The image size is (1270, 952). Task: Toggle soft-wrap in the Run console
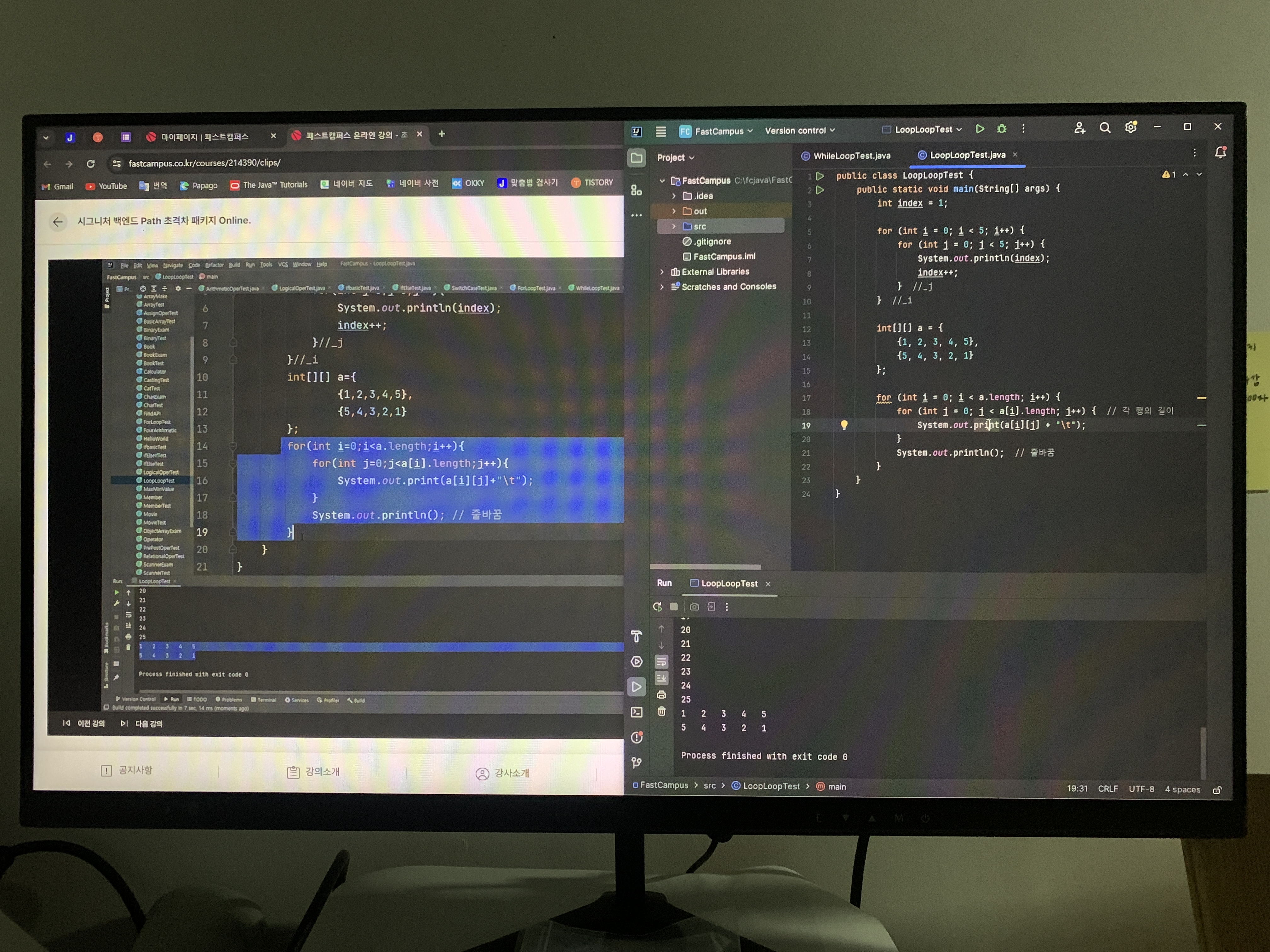click(x=661, y=662)
